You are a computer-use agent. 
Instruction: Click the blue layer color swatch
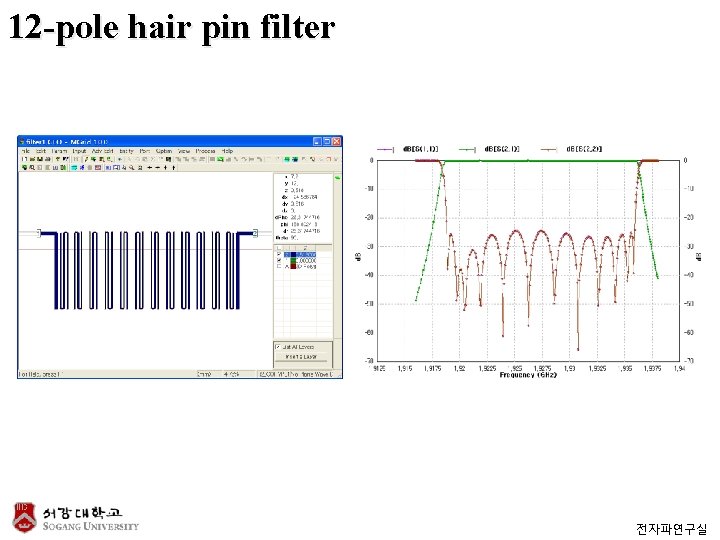click(293, 254)
